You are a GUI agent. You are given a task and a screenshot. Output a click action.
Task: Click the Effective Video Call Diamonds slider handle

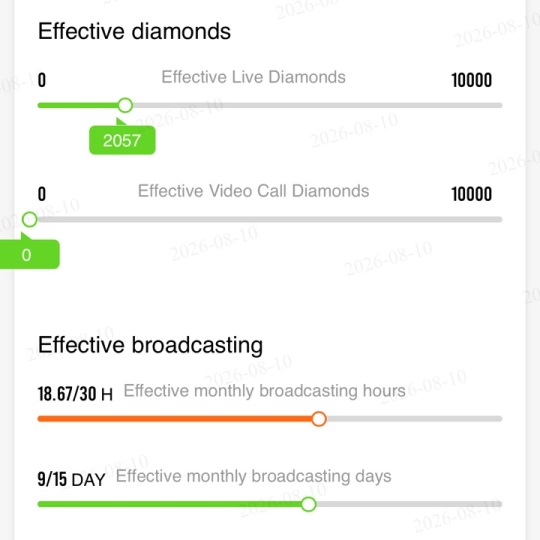[x=30, y=219]
